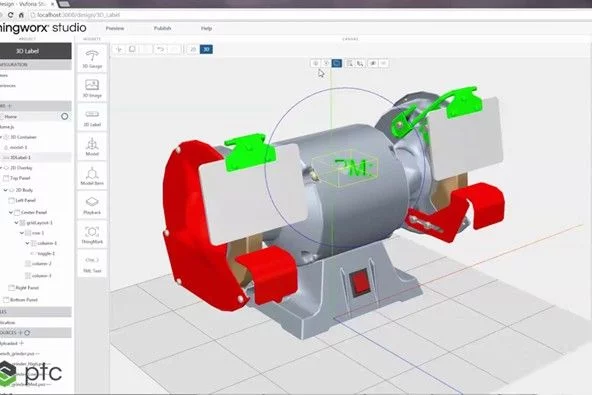Switch canvas to 2D view
Image resolution: width=592 pixels, height=395 pixels.
[x=193, y=49]
